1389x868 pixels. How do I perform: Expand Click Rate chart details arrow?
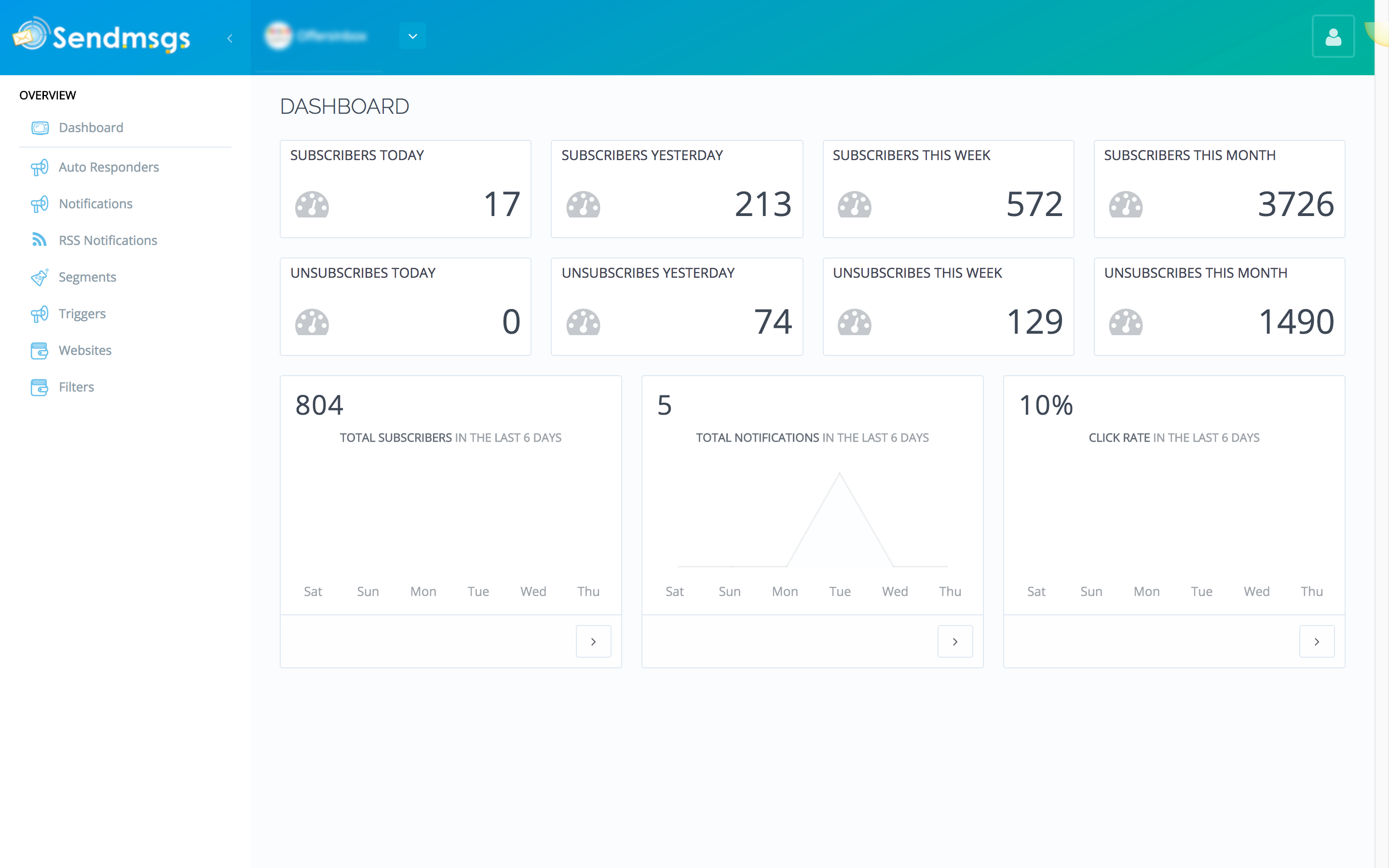point(1317,641)
